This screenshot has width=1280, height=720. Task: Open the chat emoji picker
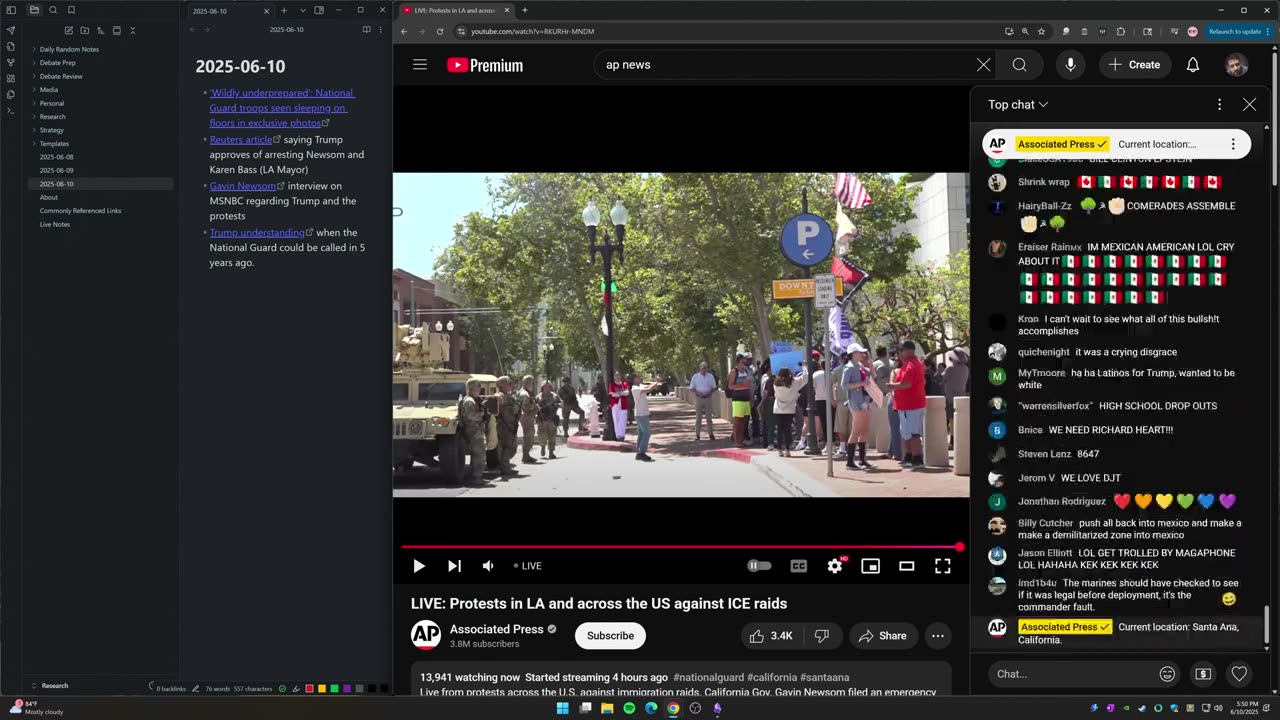click(x=1167, y=674)
